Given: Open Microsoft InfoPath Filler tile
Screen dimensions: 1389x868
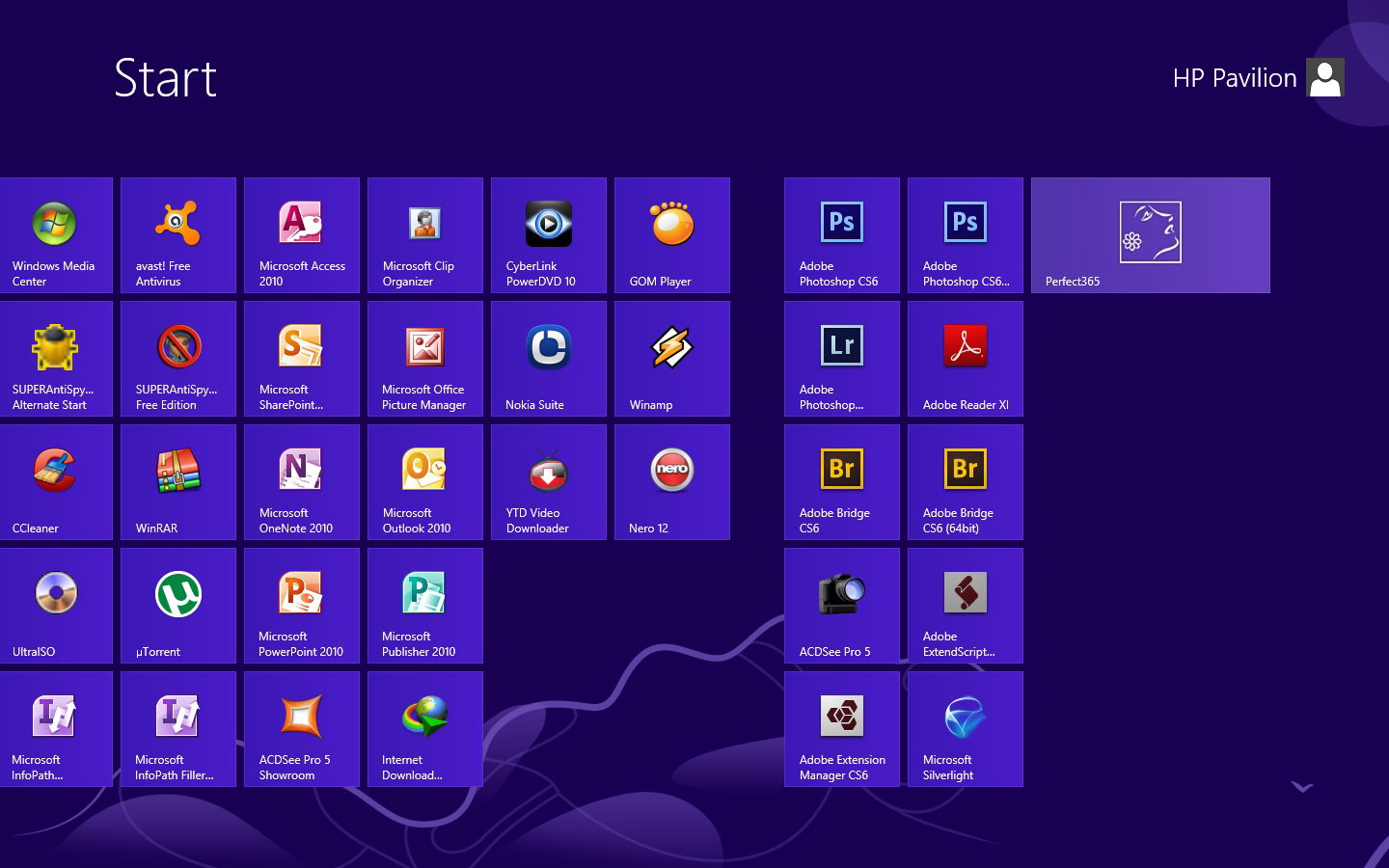Looking at the screenshot, I should click(178, 729).
